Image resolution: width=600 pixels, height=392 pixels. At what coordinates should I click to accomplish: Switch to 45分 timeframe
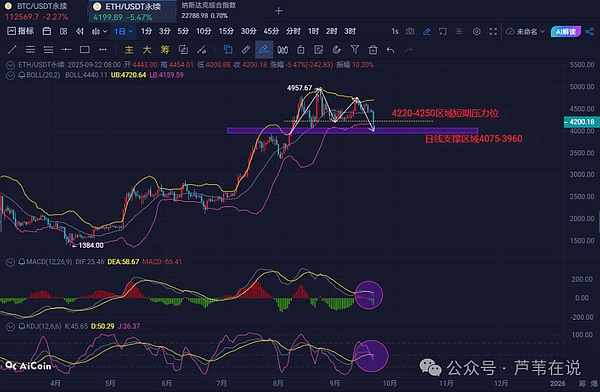click(271, 31)
